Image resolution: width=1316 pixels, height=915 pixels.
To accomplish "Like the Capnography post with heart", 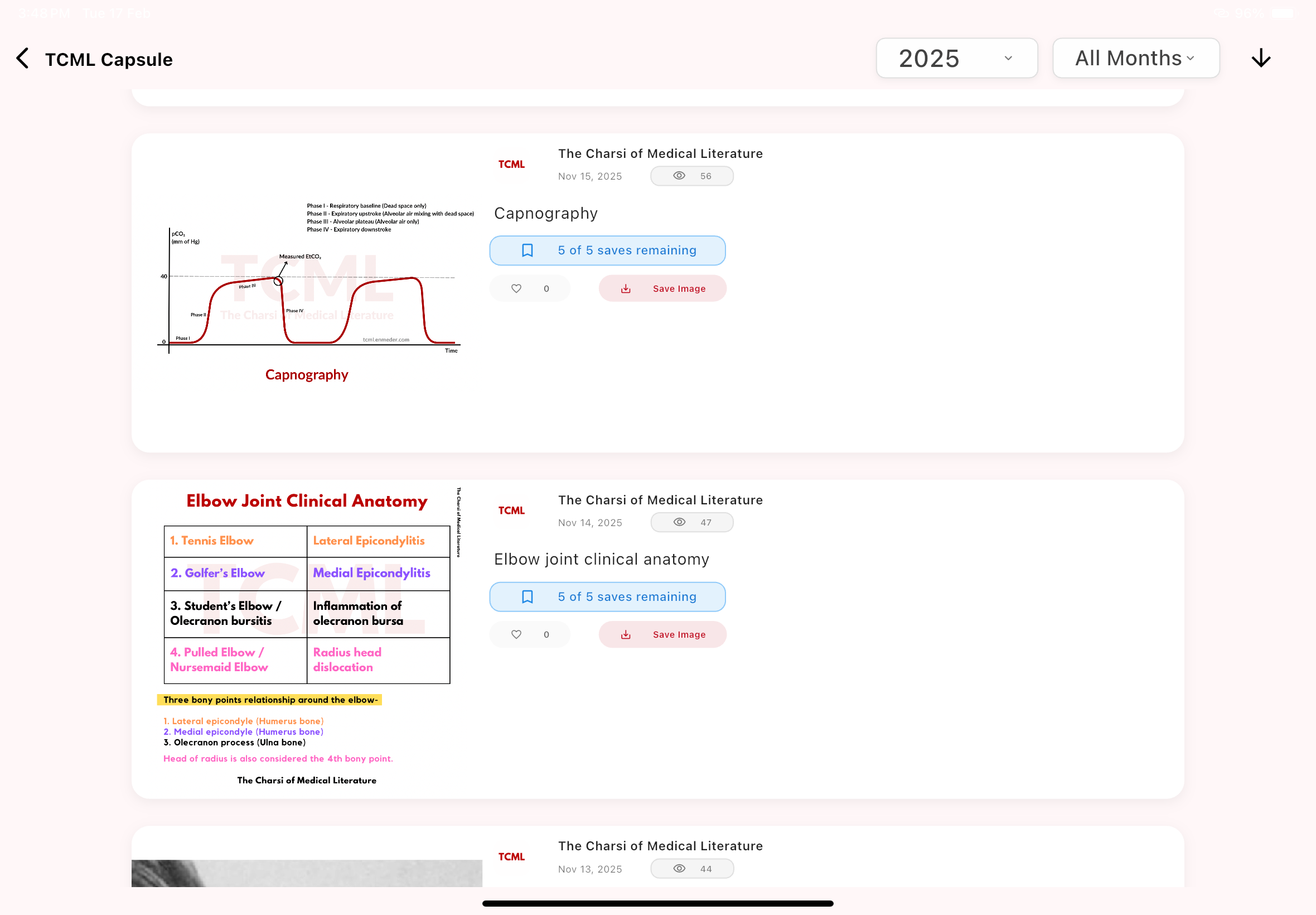I will [516, 289].
